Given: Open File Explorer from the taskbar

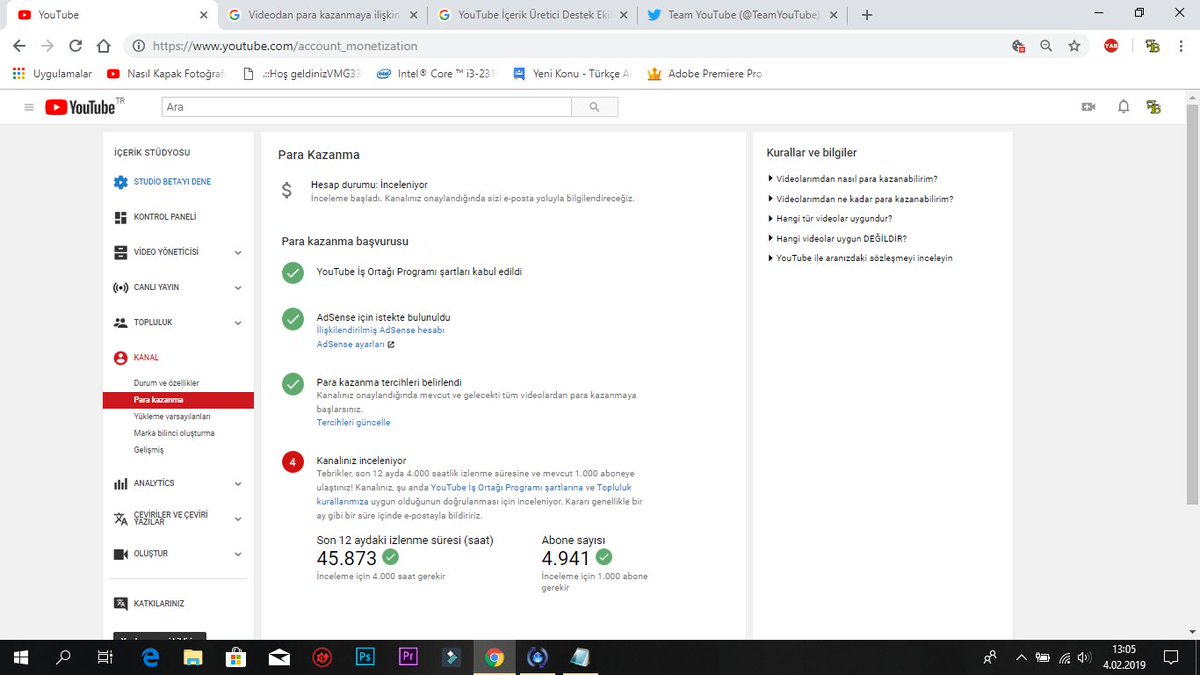Looking at the screenshot, I should 193,657.
